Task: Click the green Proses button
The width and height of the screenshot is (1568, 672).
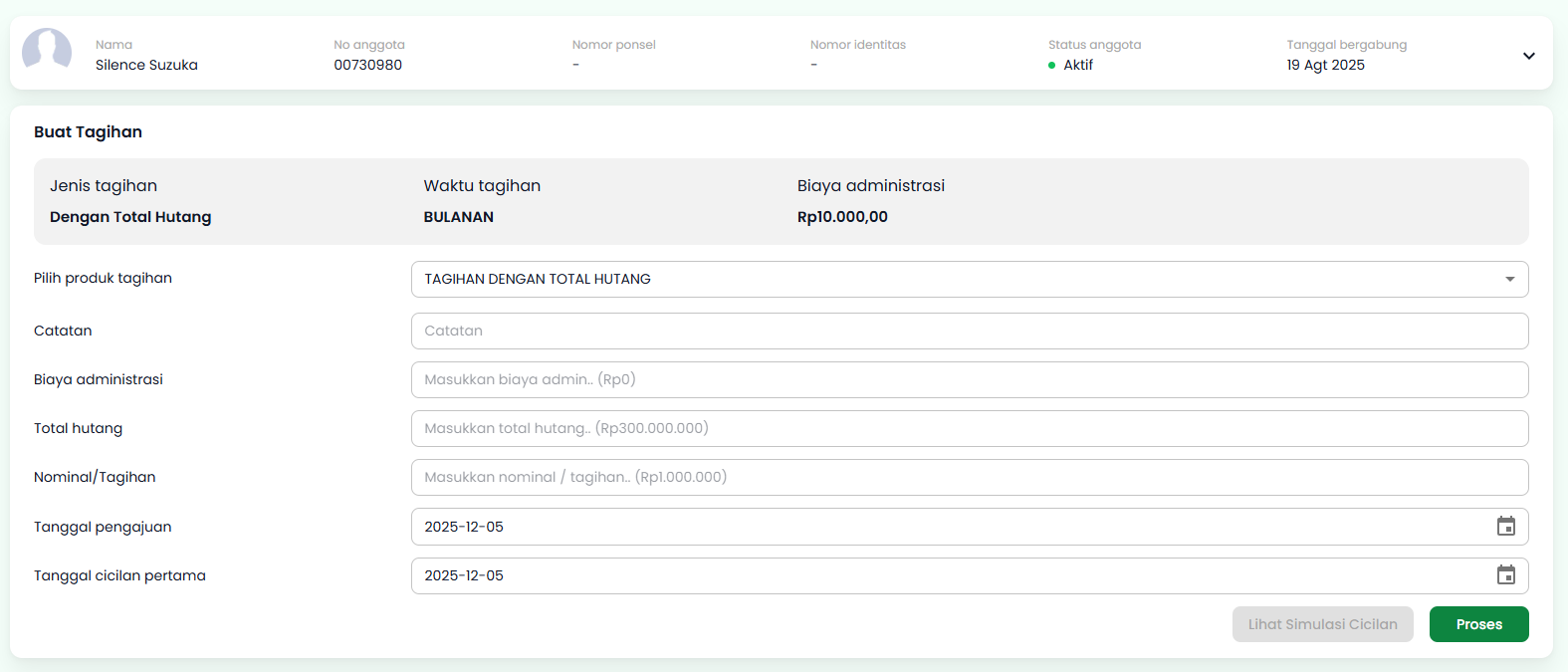Action: coord(1478,624)
